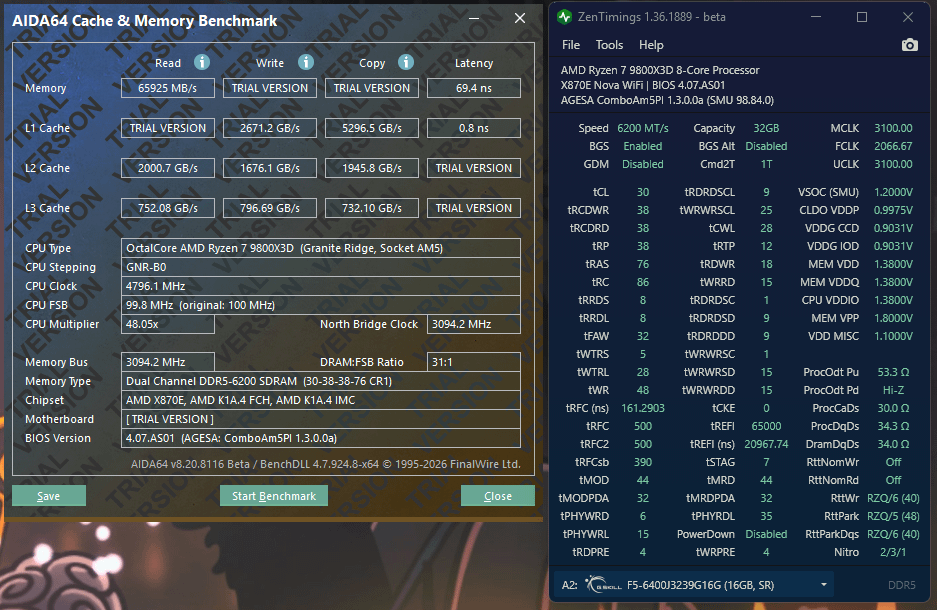Save the AIDA64 benchmark results

(x=48, y=496)
